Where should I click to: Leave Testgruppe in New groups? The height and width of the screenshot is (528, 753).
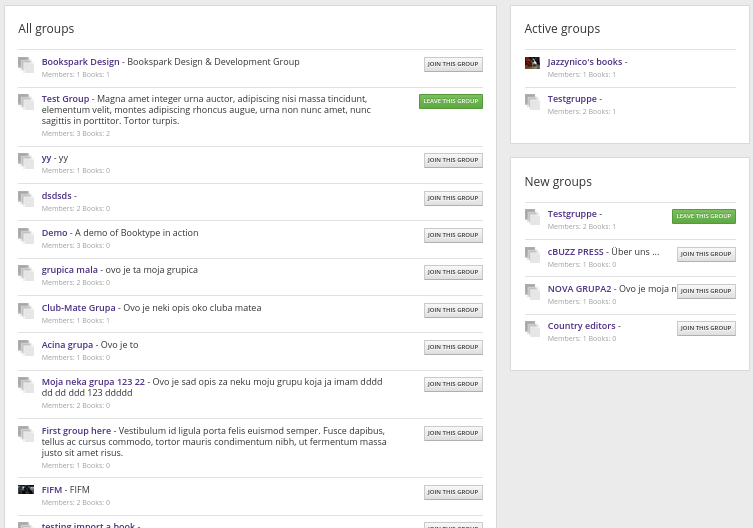(x=704, y=216)
